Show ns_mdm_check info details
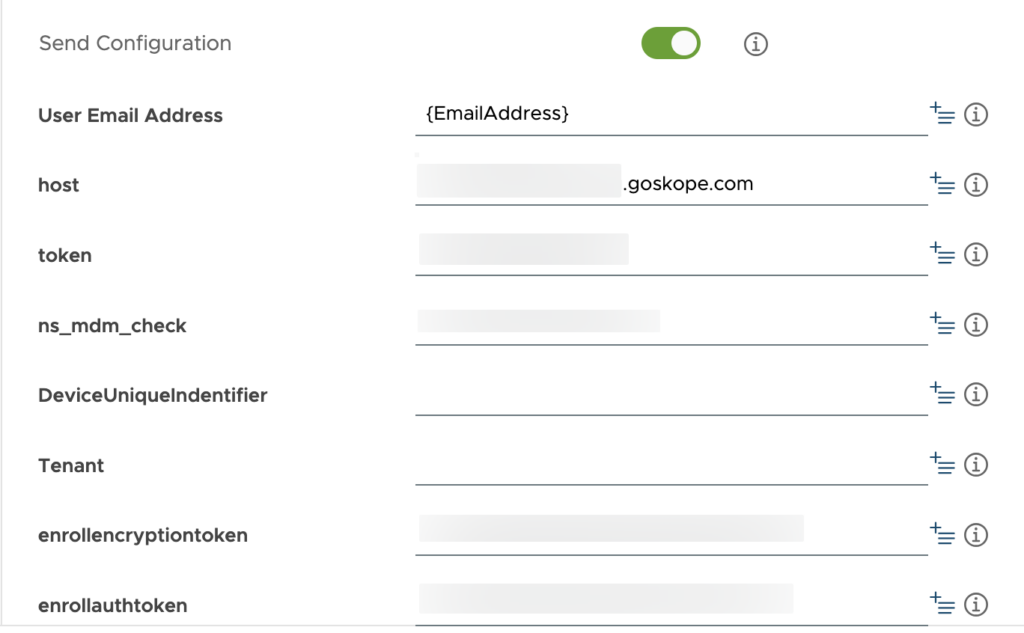Screen dimensions: 1024x633 pyautogui.click(x=977, y=324)
